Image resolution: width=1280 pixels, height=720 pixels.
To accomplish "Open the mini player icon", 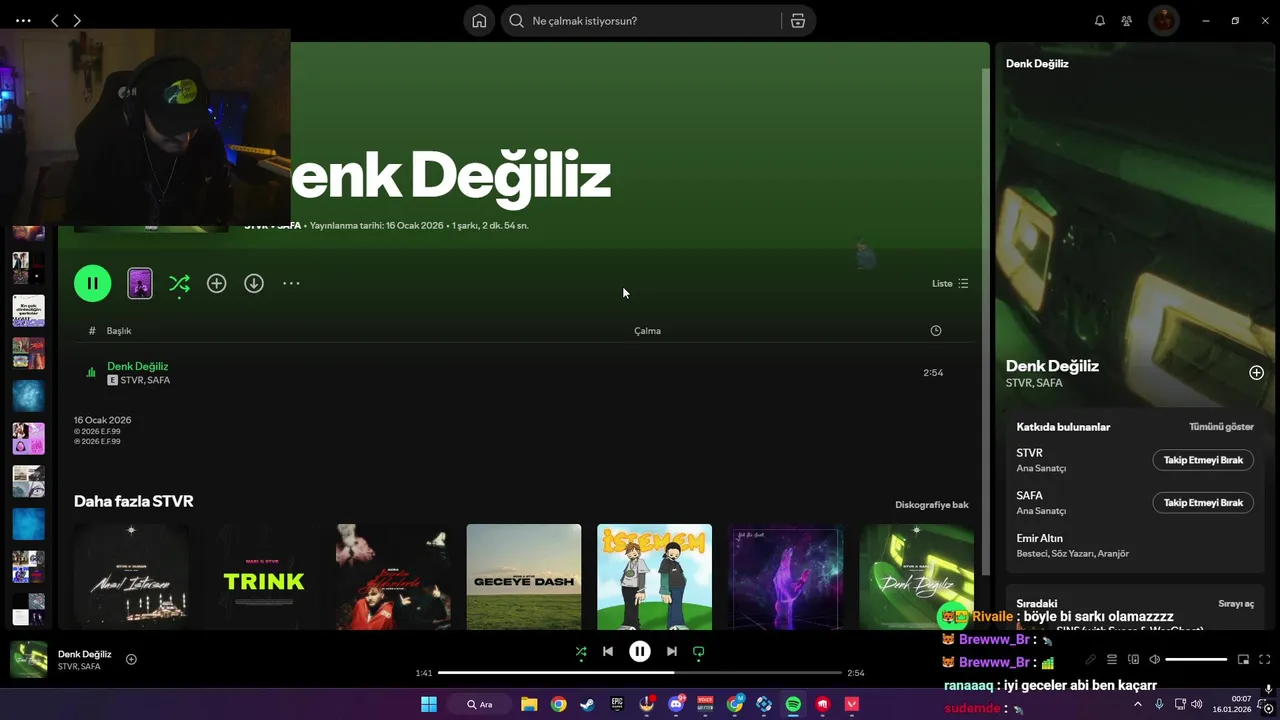I will click(1244, 660).
